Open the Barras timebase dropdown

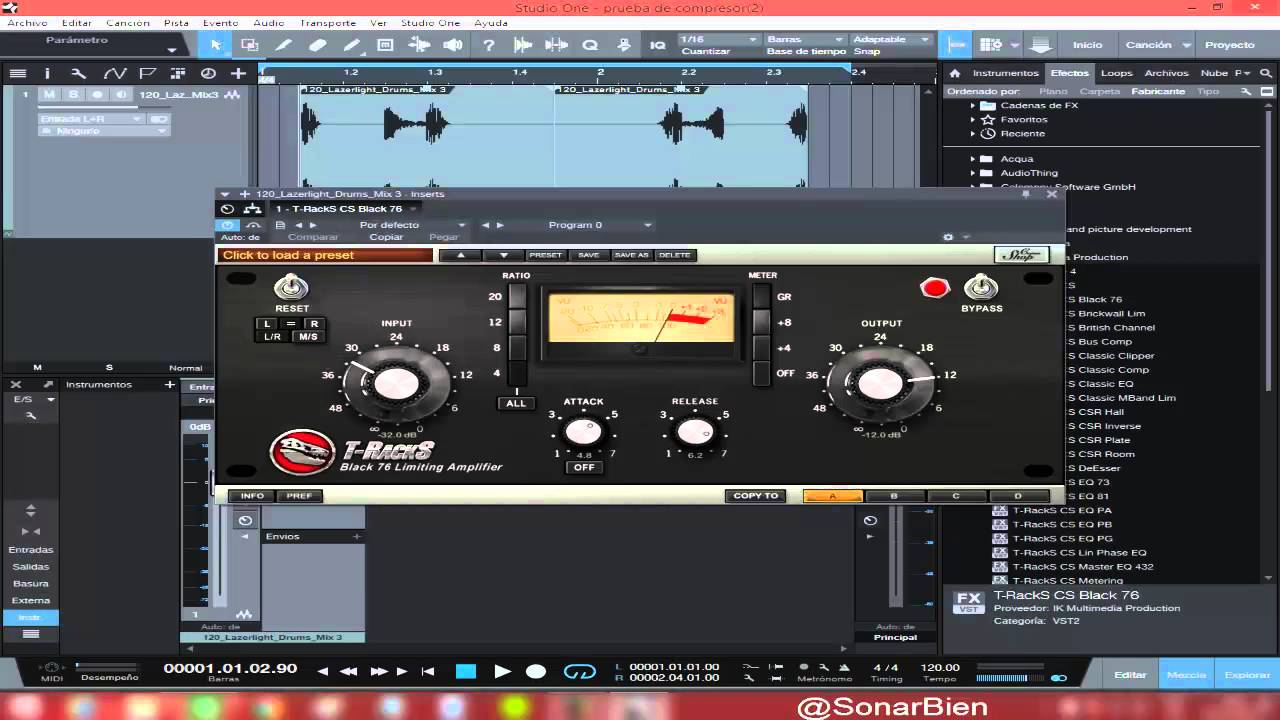[805, 39]
